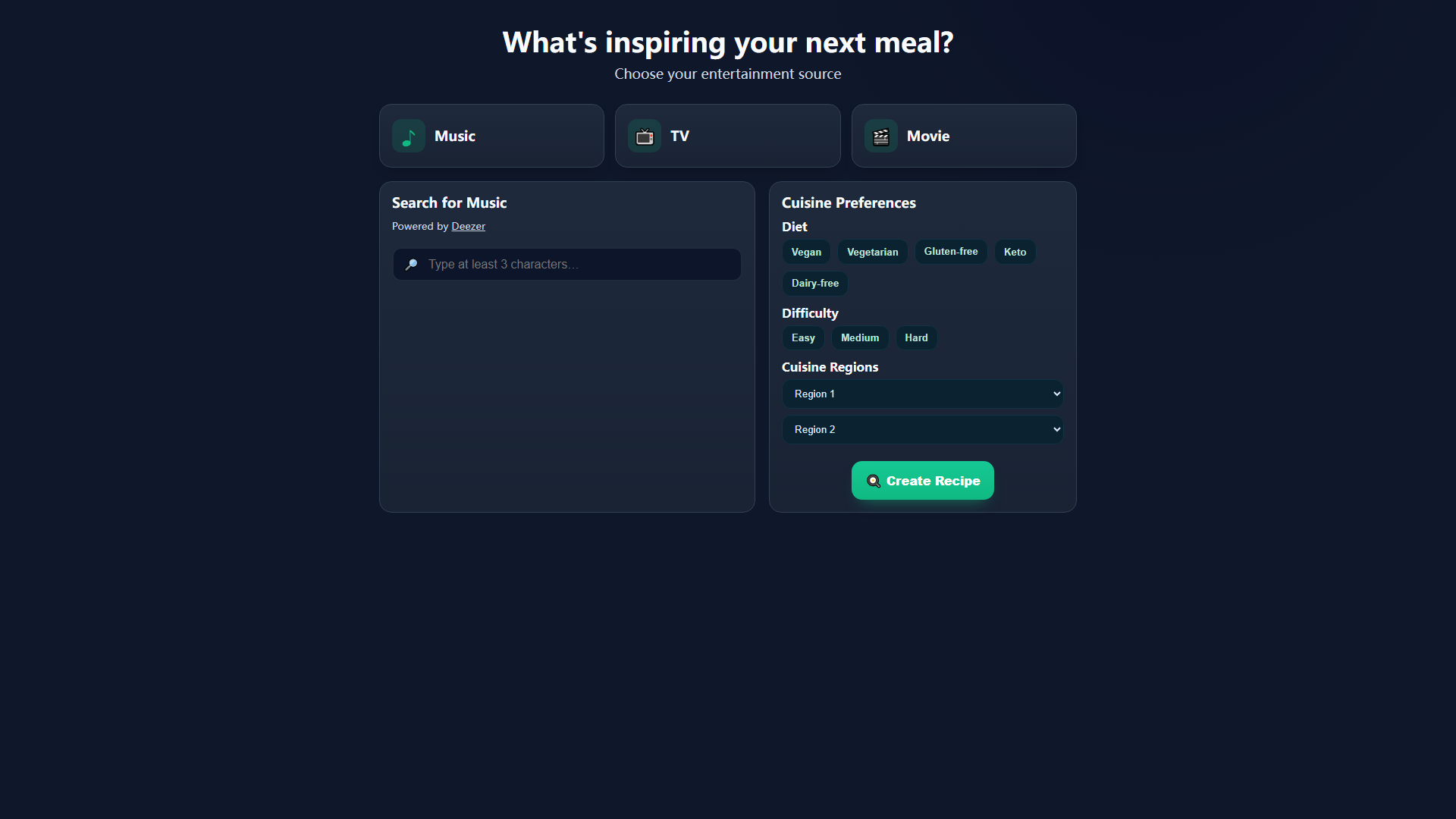
Task: Focus the music search input field
Action: [566, 265]
